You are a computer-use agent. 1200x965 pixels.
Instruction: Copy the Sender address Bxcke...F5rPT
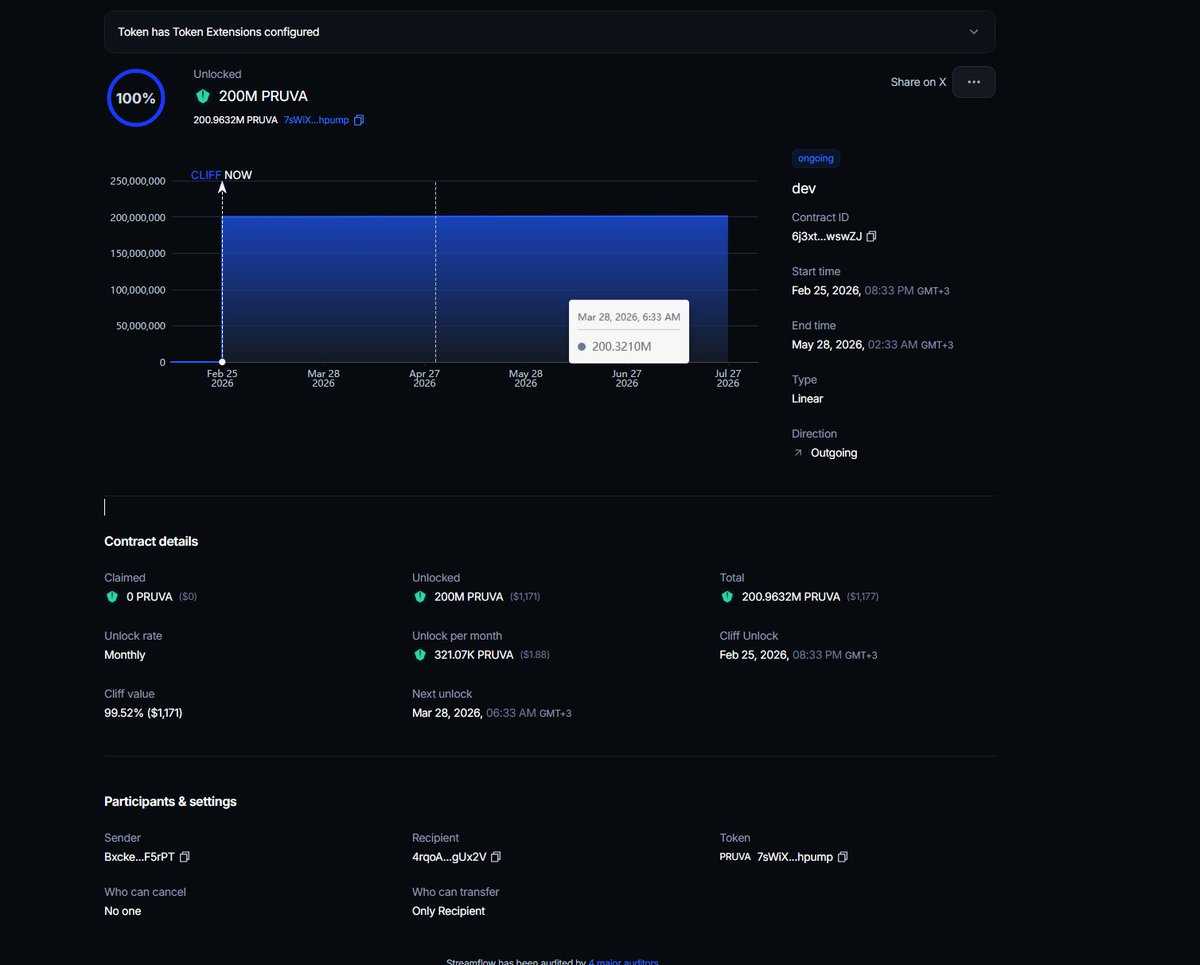[184, 857]
